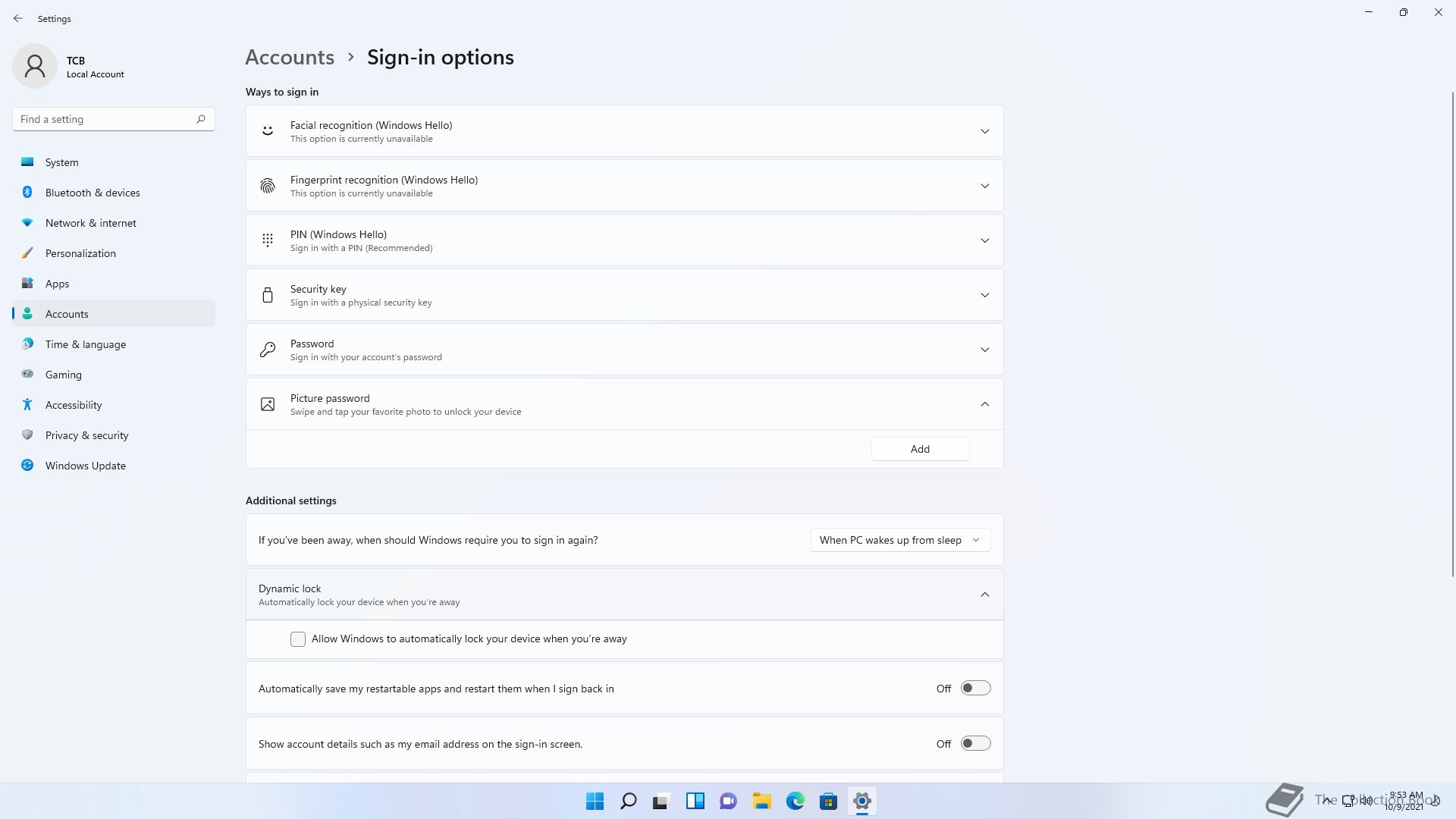Toggle show account details on sign-in switch

click(975, 743)
